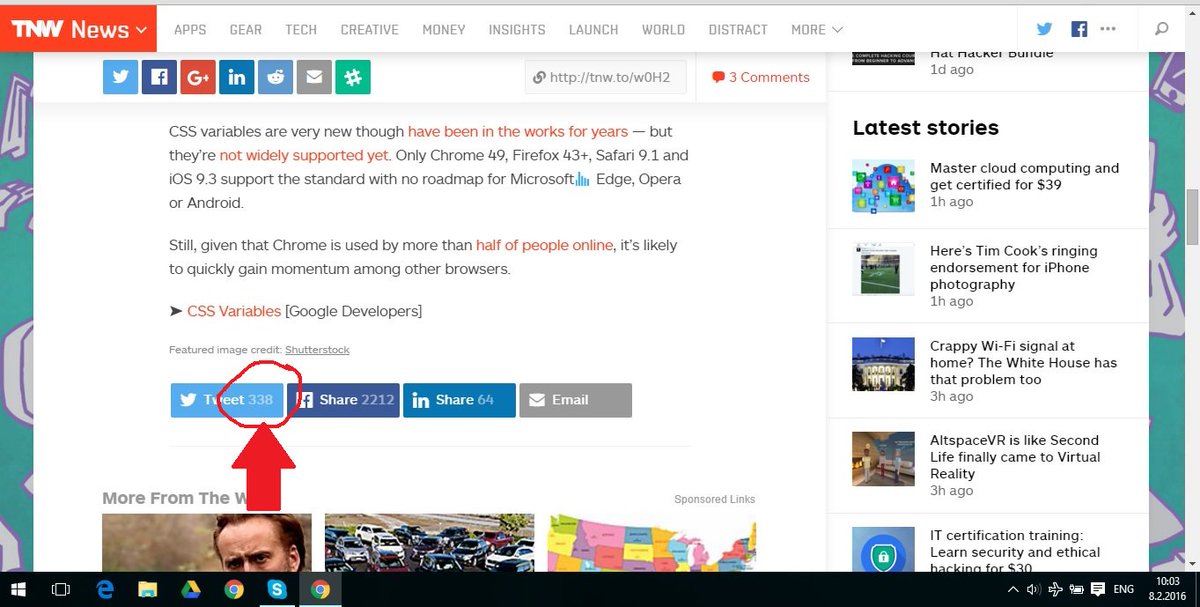Screen dimensions: 1200x607
Task: Open Task View in the taskbar
Action: 60,590
